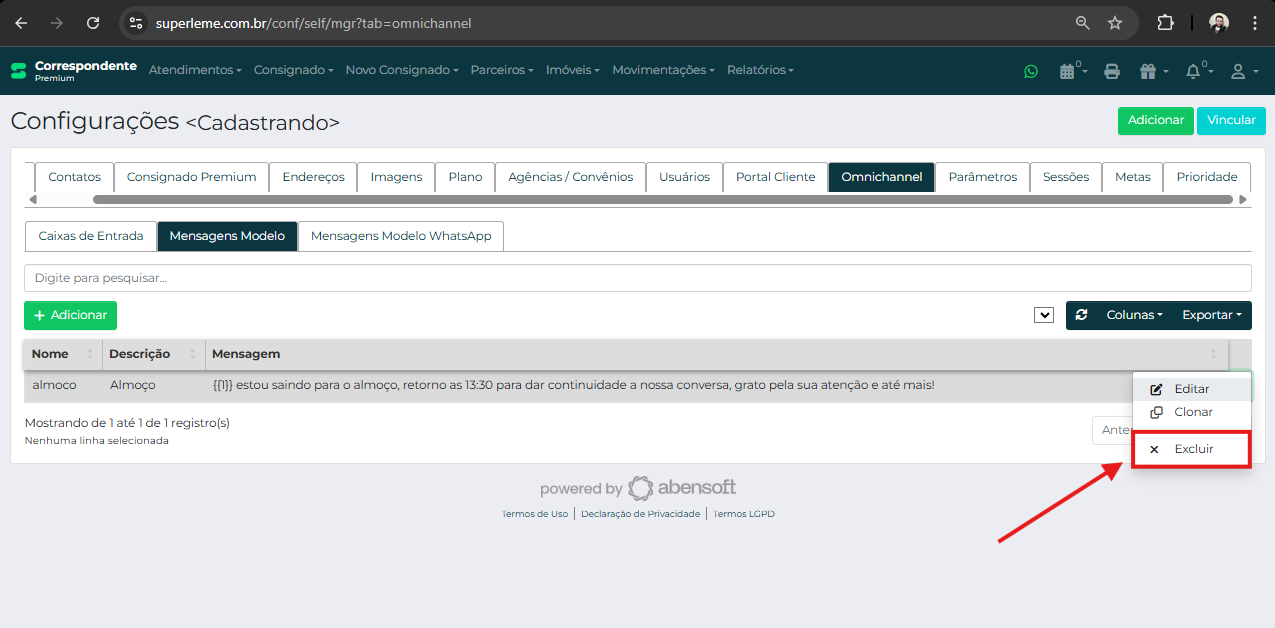This screenshot has height=628, width=1275.
Task: Choose Excluir from the context menu
Action: pyautogui.click(x=1192, y=450)
